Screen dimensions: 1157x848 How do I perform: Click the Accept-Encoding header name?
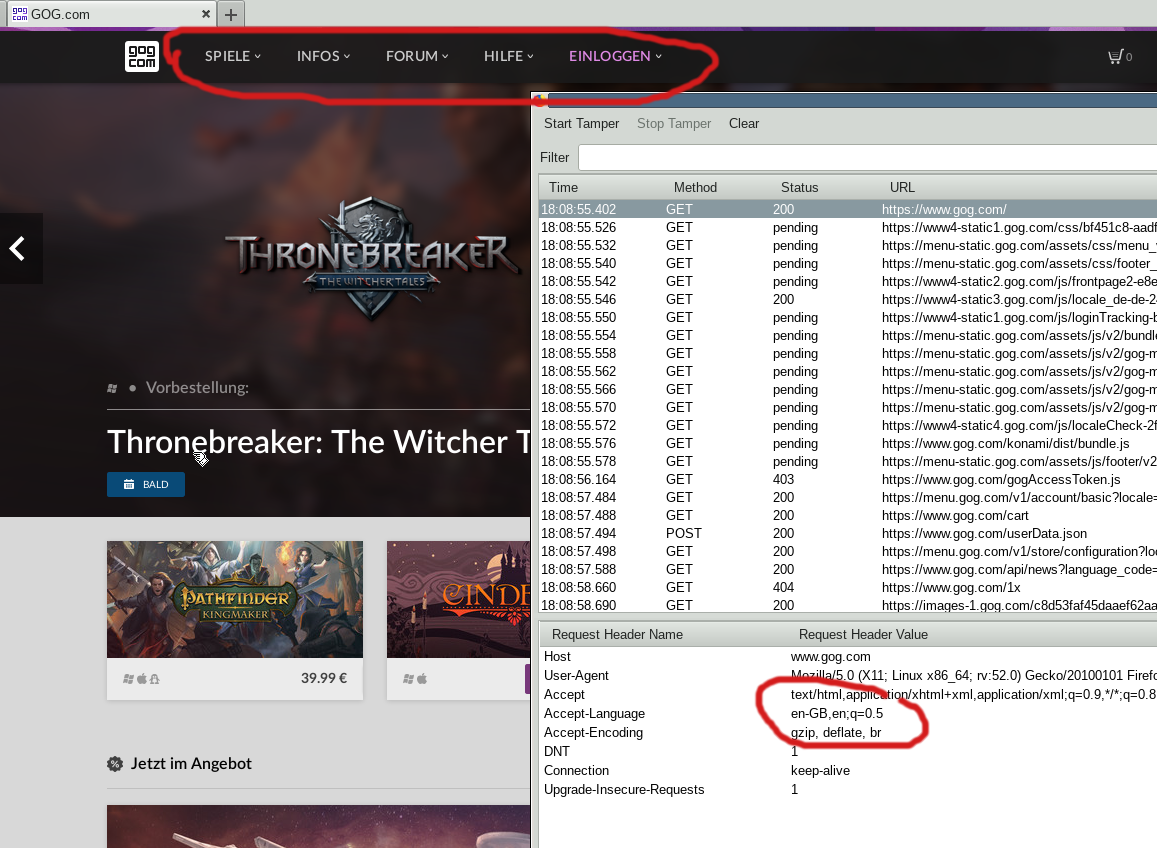pos(593,732)
